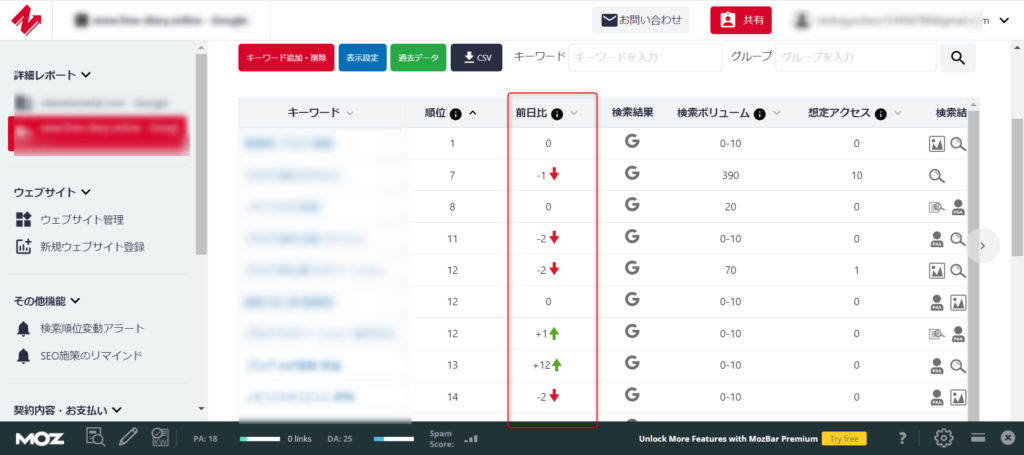Click the table scrollbar up arrow
Viewport: 1024px width, 455px height.
974,104
